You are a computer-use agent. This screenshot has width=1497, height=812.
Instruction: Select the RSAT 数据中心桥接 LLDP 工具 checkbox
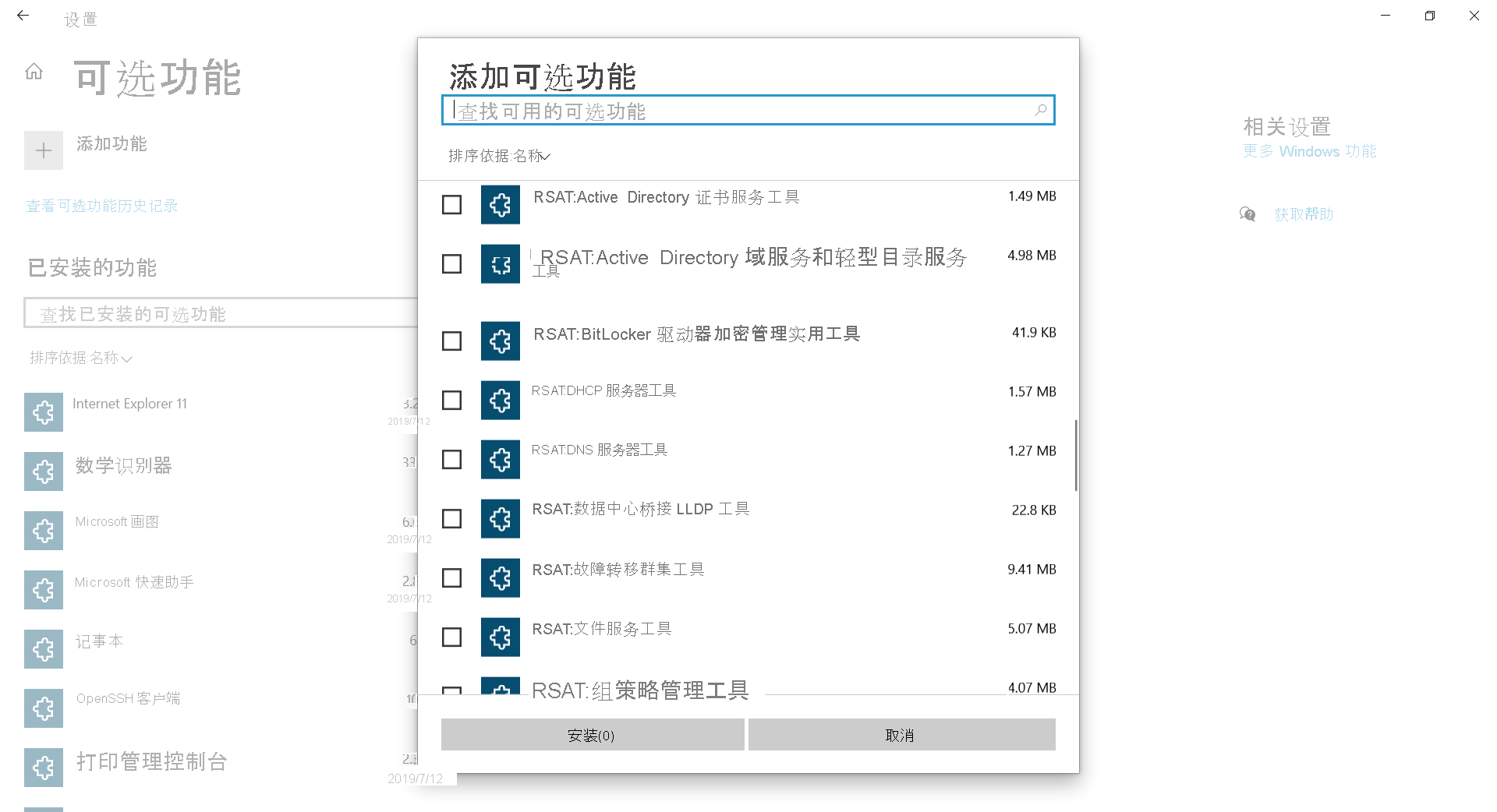[x=451, y=519]
